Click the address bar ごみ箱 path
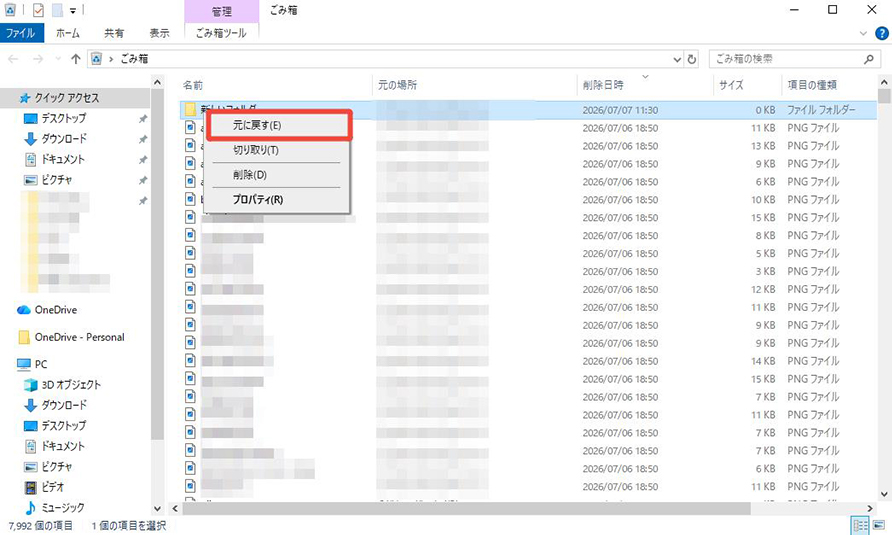 134,59
